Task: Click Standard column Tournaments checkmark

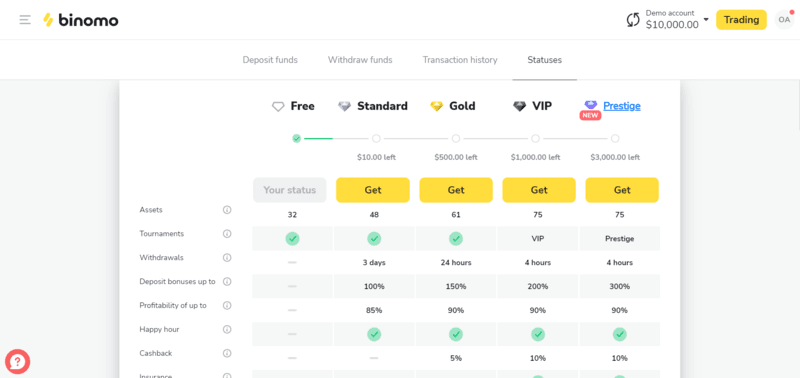Action: 374,238
